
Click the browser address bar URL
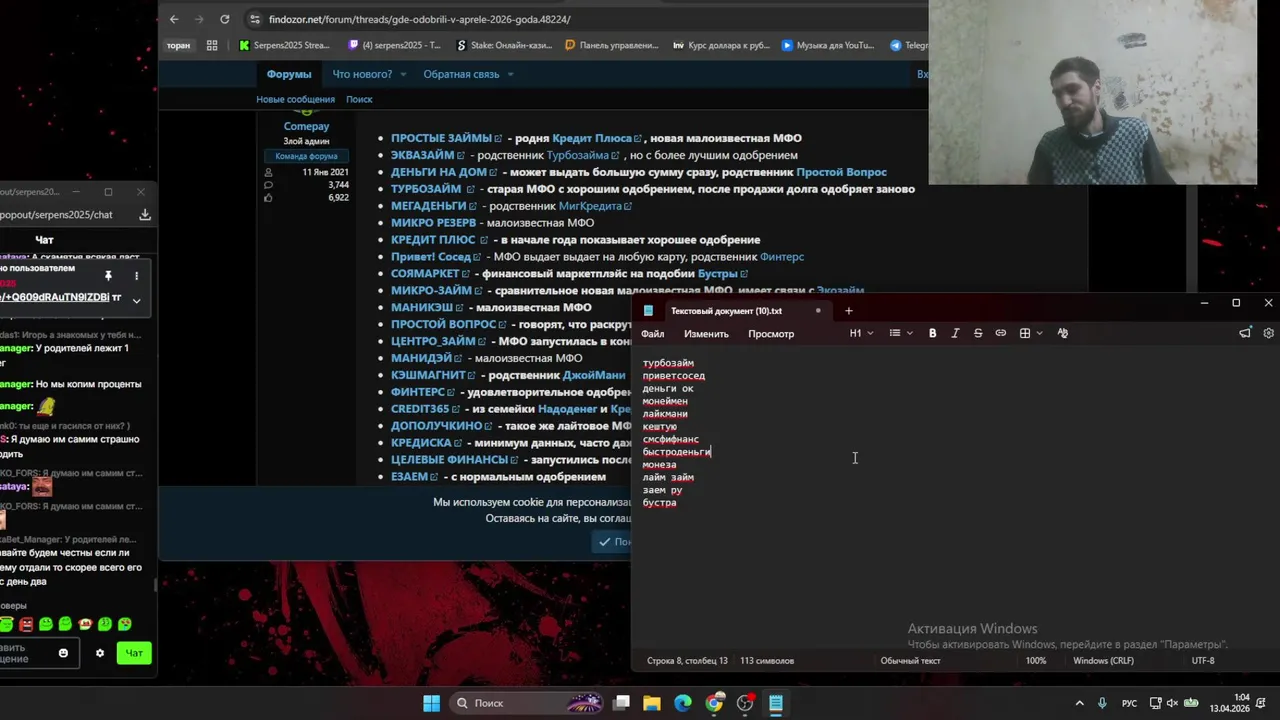pyautogui.click(x=420, y=19)
